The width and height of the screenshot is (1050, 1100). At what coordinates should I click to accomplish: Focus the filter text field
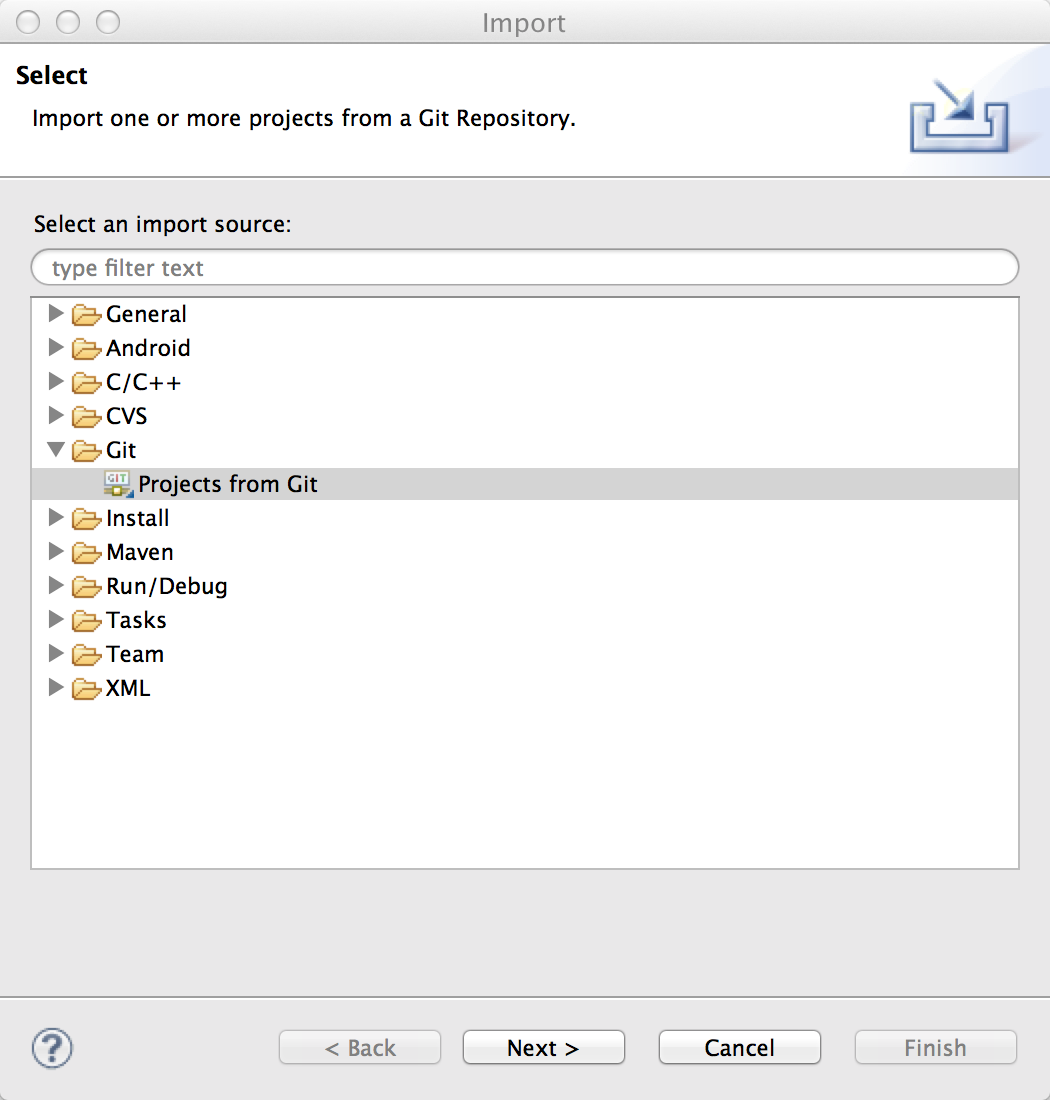[x=525, y=268]
